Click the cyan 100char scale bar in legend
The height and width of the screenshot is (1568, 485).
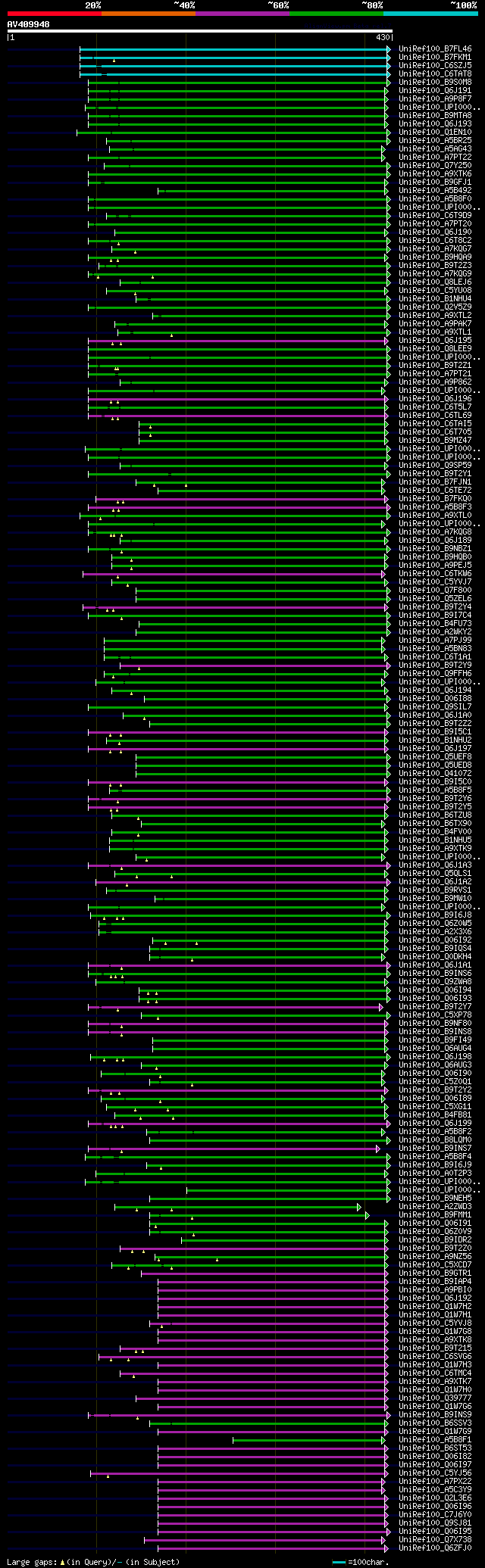click(x=339, y=1562)
